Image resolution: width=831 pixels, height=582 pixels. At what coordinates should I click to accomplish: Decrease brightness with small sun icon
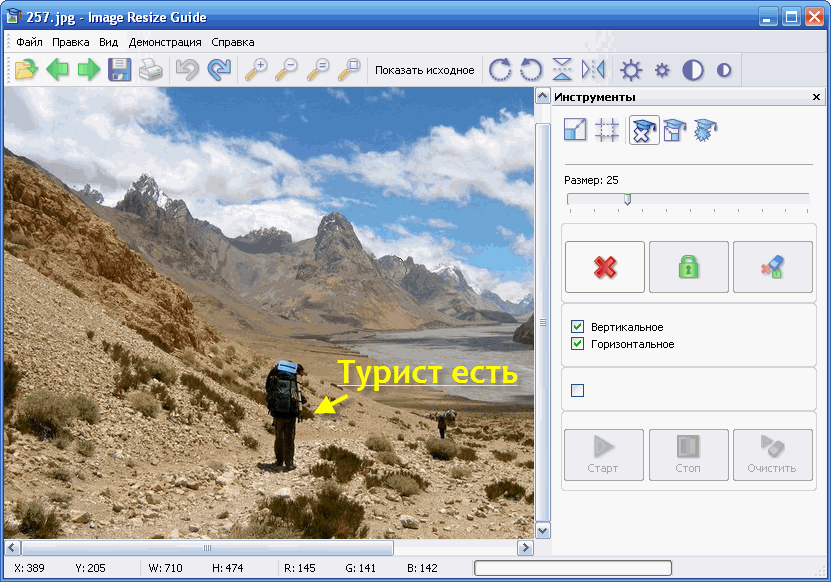(662, 70)
